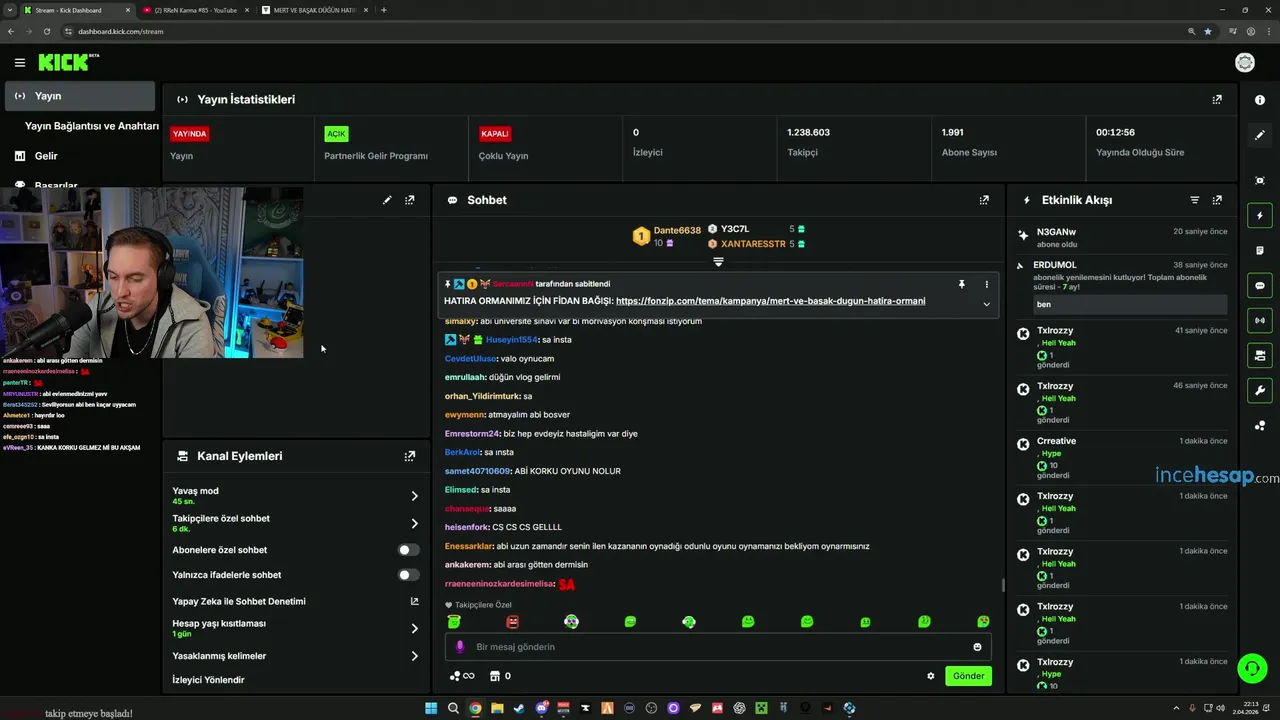This screenshot has width=1280, height=720.
Task: Click the stream preview focus icon in right sidebar
Action: [1260, 180]
